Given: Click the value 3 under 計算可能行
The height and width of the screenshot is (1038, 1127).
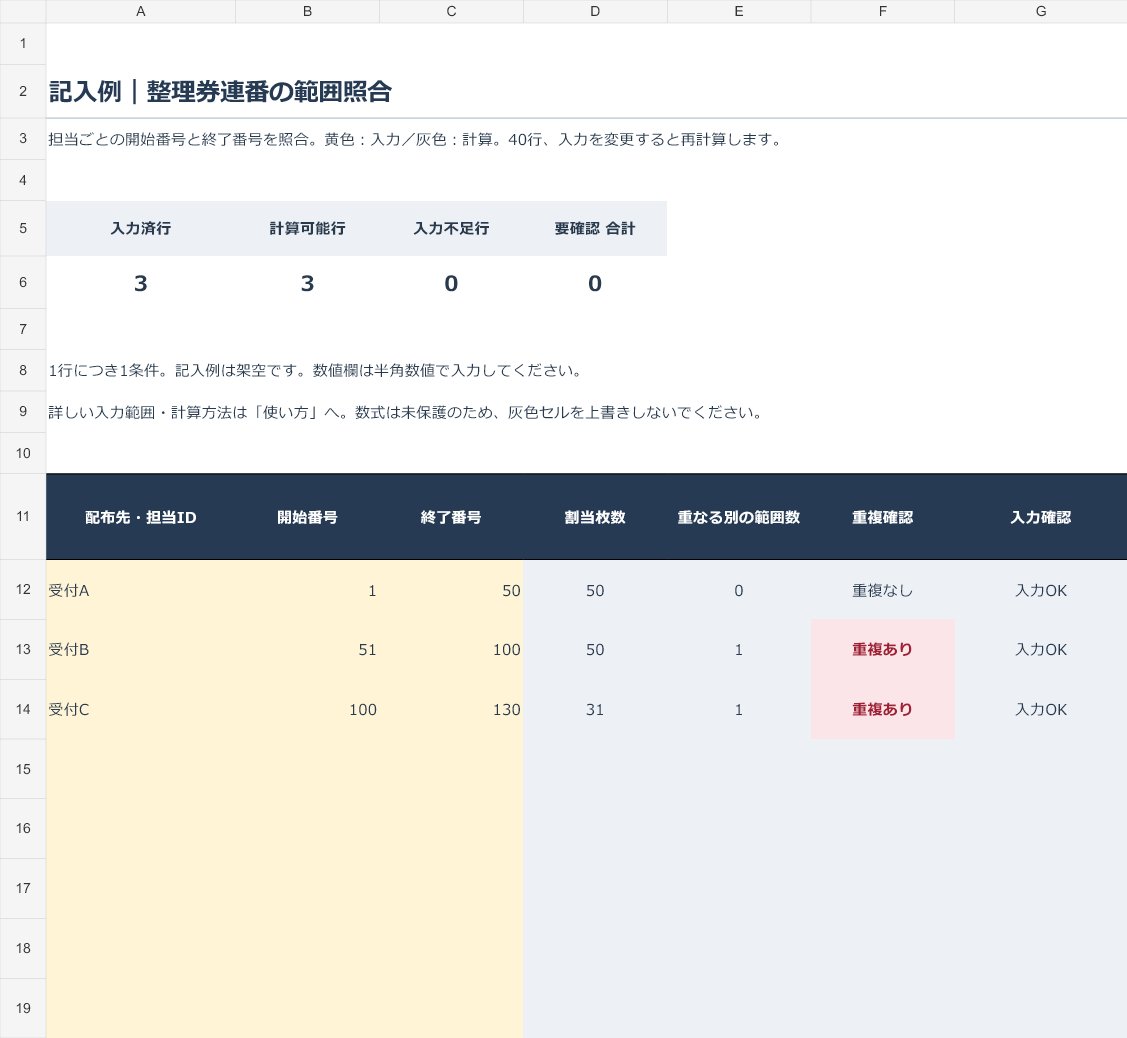Looking at the screenshot, I should (308, 283).
